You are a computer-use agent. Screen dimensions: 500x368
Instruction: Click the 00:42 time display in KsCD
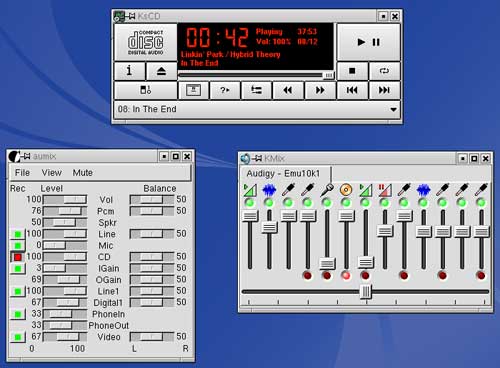pyautogui.click(x=217, y=37)
